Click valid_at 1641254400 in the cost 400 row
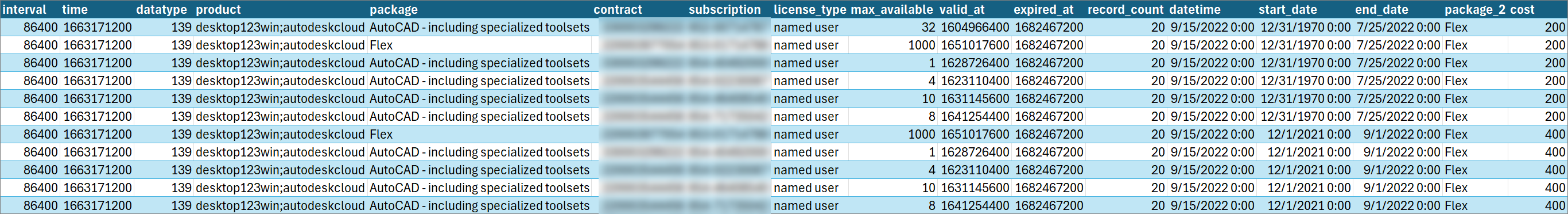 tap(975, 205)
